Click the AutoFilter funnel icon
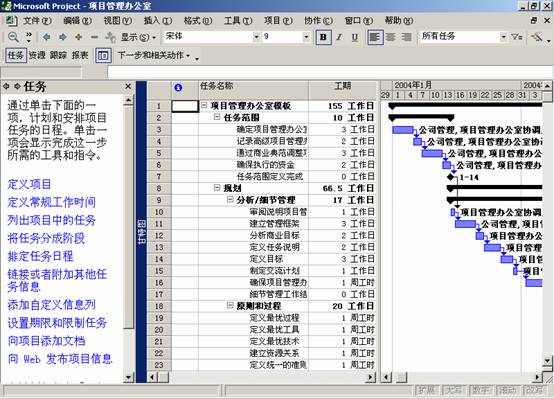The height and width of the screenshot is (399, 554). [517, 37]
